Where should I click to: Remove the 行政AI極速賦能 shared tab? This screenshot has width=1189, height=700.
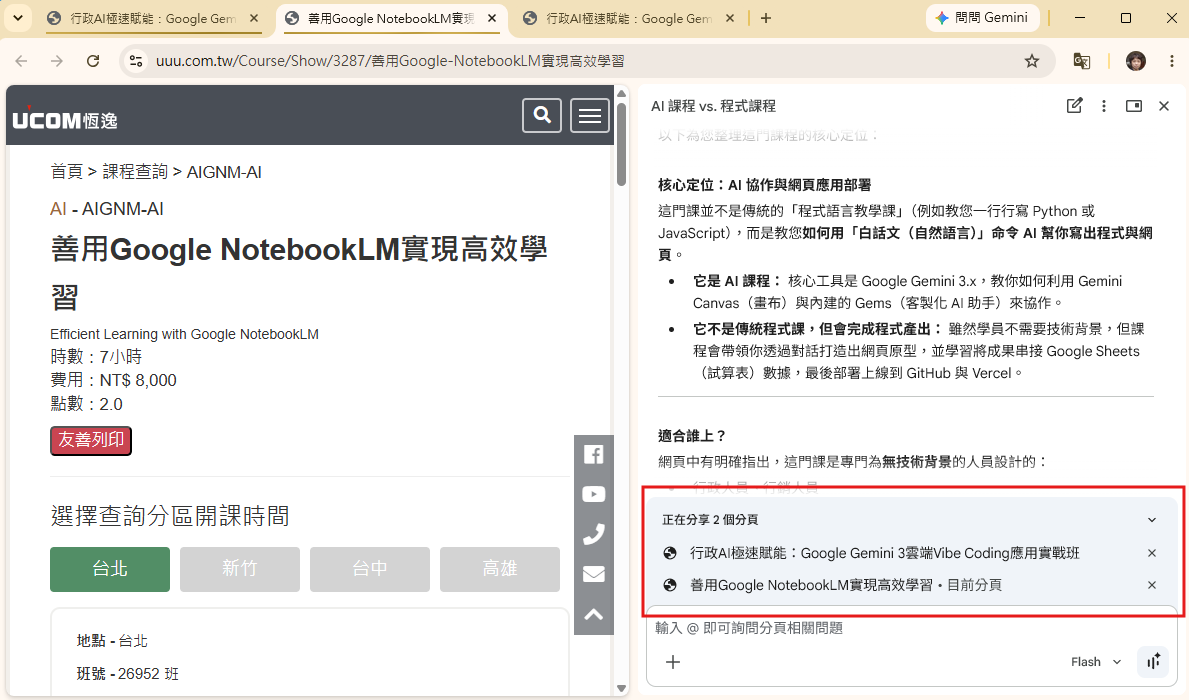[1152, 553]
